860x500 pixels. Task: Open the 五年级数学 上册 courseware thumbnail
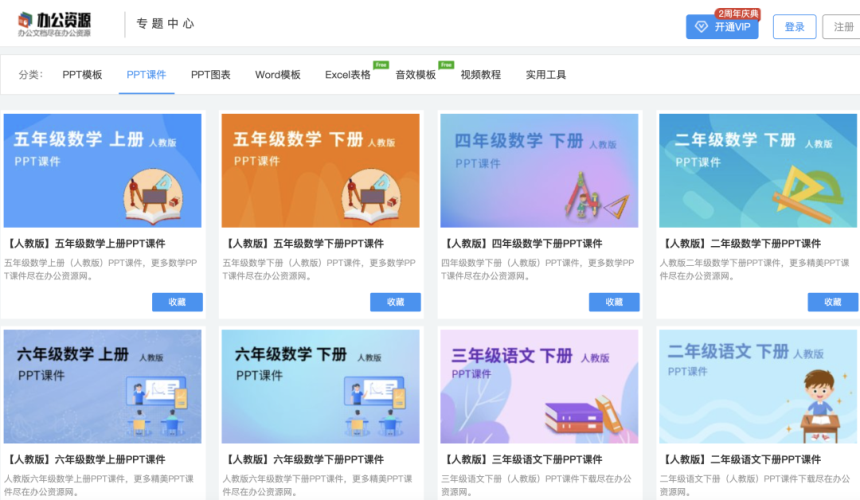point(102,170)
